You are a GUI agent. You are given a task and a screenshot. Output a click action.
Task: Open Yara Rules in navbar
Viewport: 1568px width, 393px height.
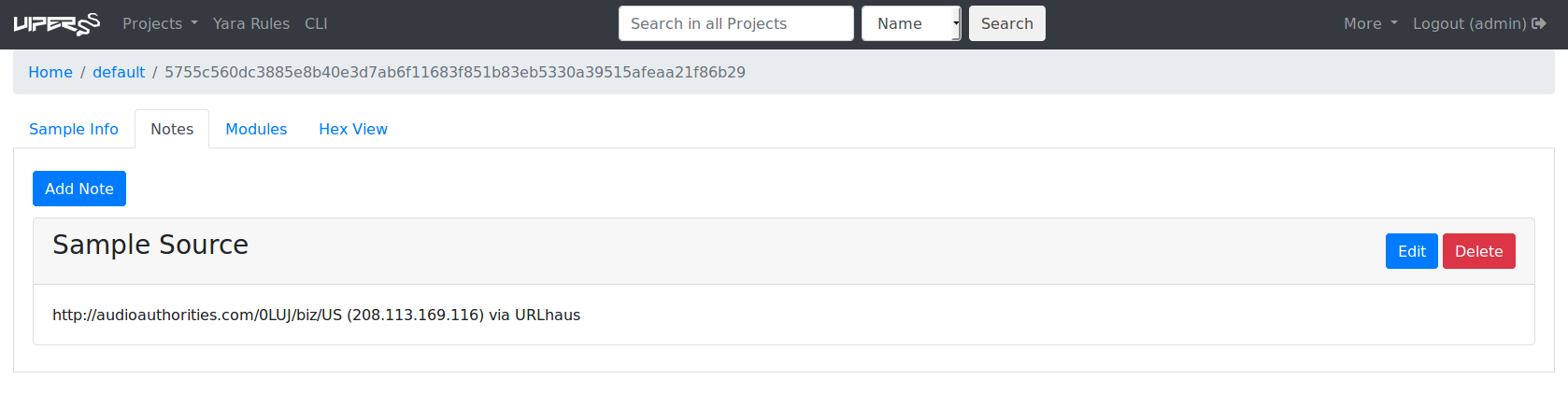(x=251, y=23)
